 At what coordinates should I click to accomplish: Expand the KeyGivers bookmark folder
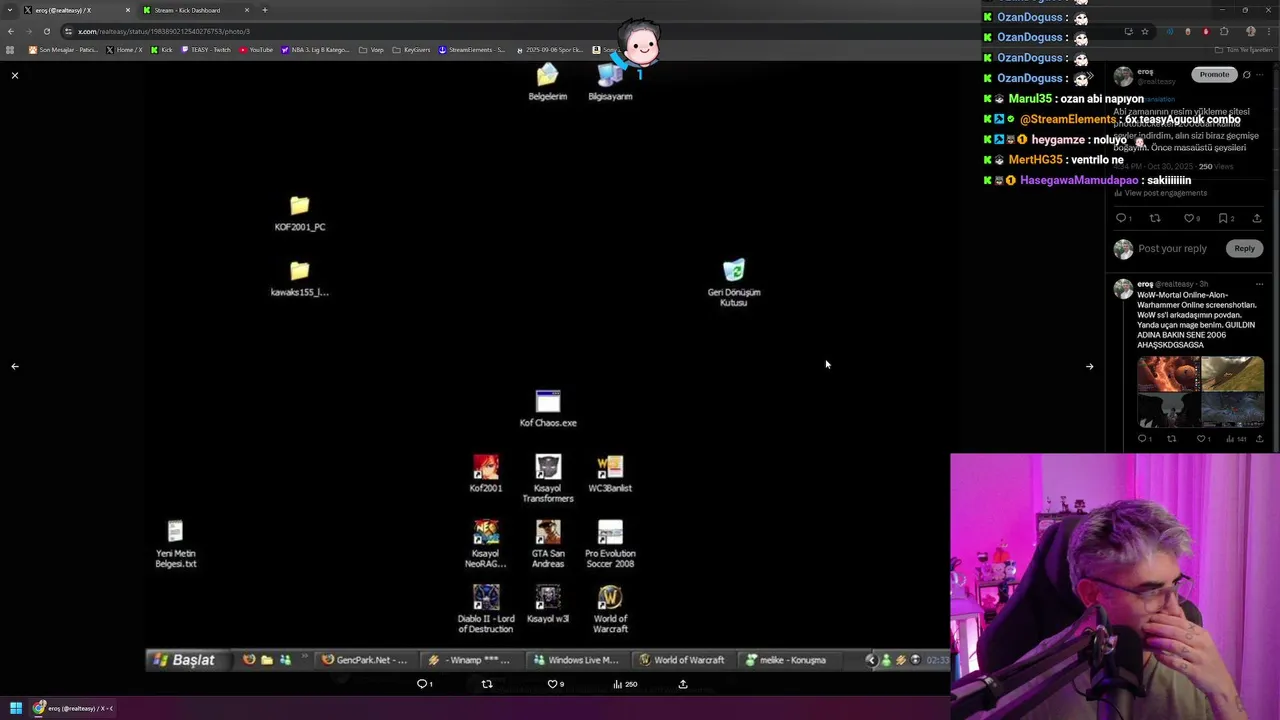pos(411,49)
